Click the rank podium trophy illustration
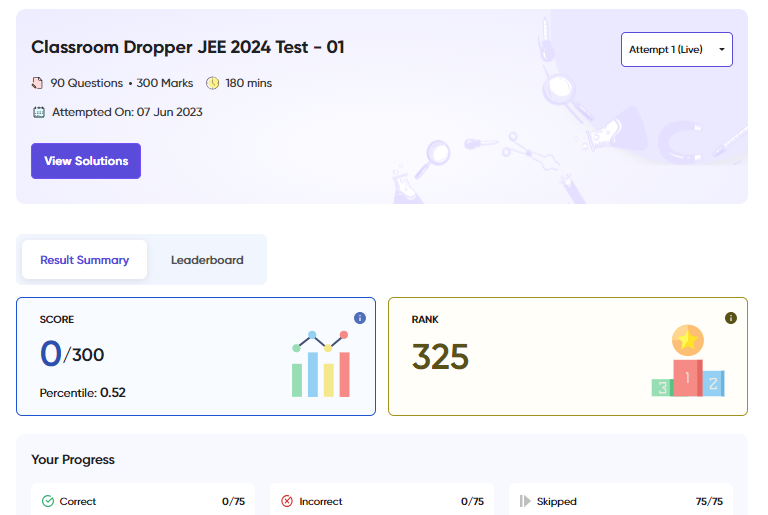The image size is (768, 515). click(687, 362)
